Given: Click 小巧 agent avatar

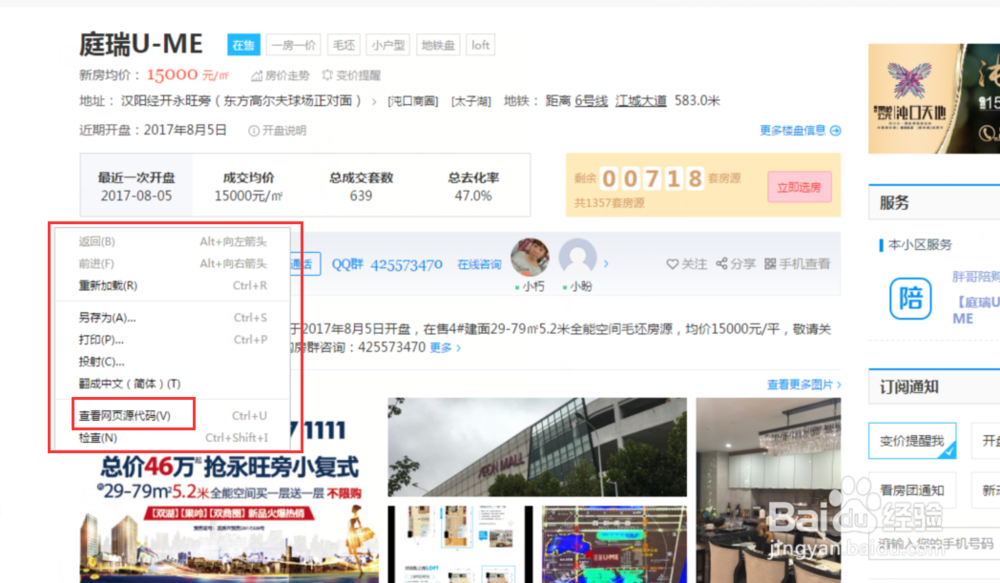Looking at the screenshot, I should tap(529, 257).
